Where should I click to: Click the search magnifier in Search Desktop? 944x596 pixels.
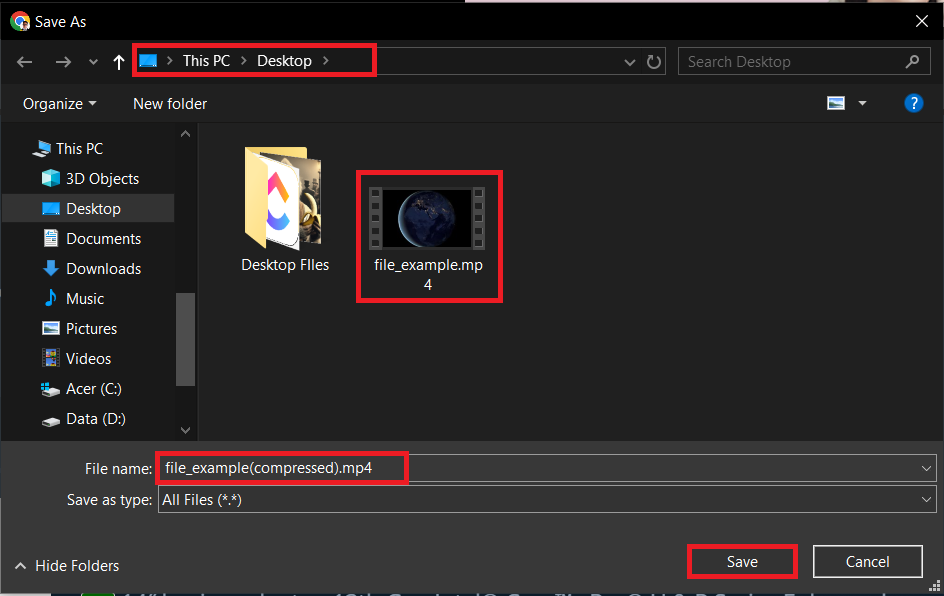912,61
